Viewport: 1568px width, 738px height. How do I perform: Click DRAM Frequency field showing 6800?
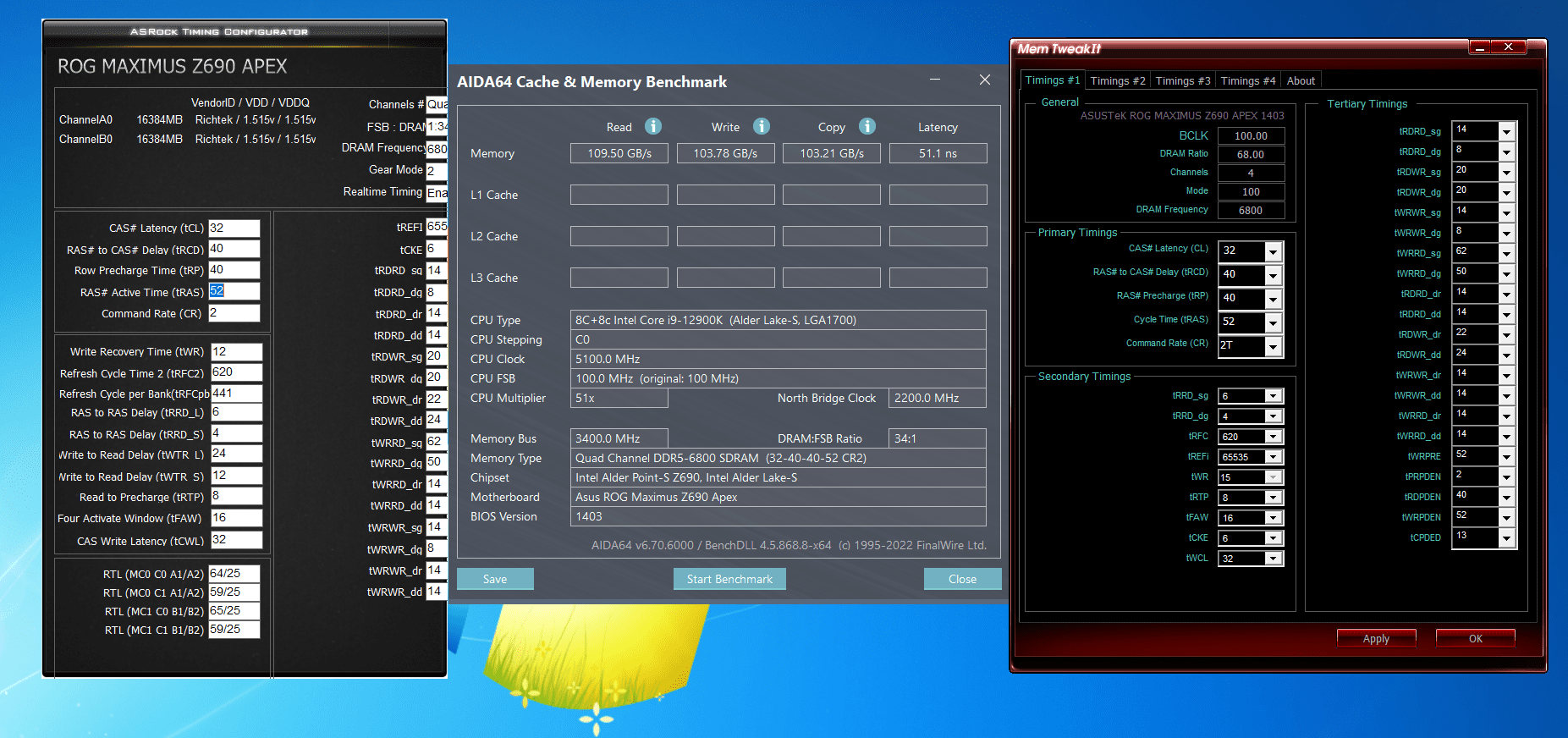tap(1251, 210)
